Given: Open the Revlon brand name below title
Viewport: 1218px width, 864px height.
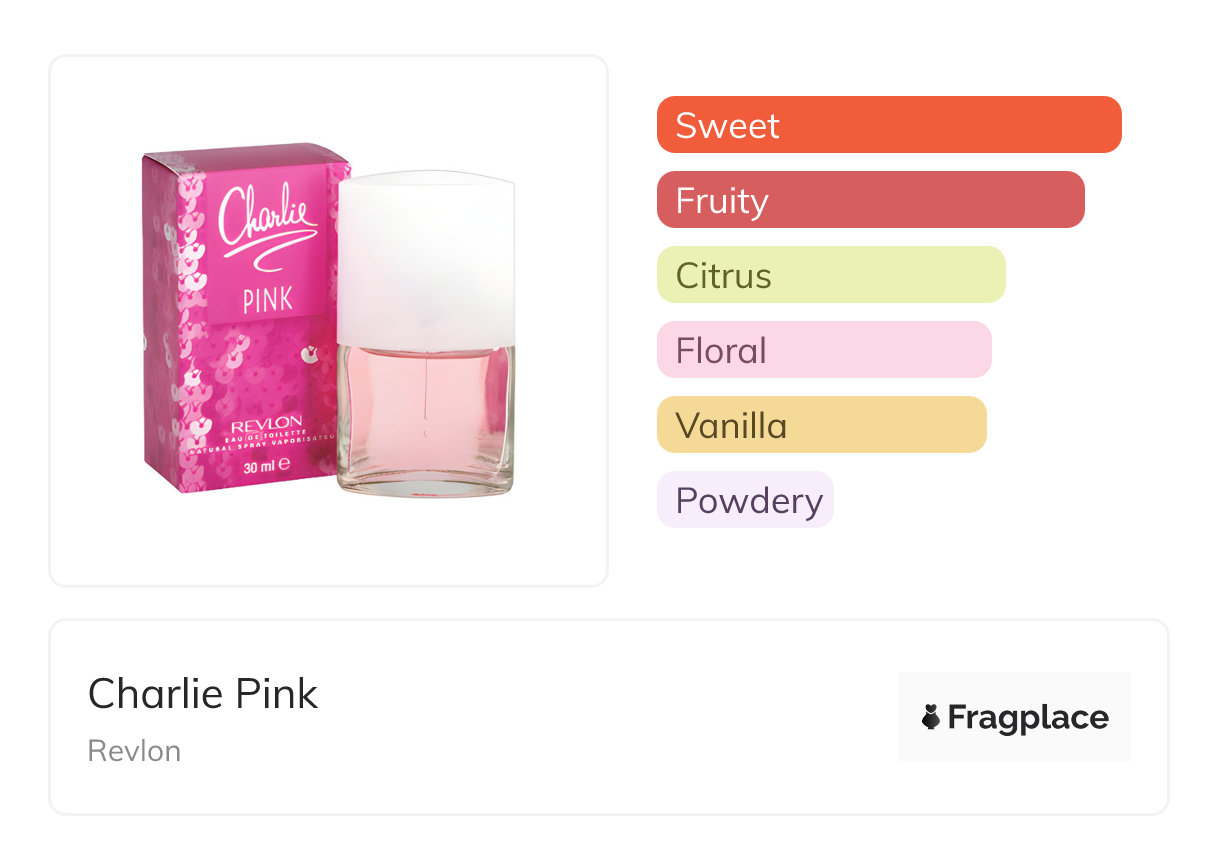Looking at the screenshot, I should [x=134, y=751].
